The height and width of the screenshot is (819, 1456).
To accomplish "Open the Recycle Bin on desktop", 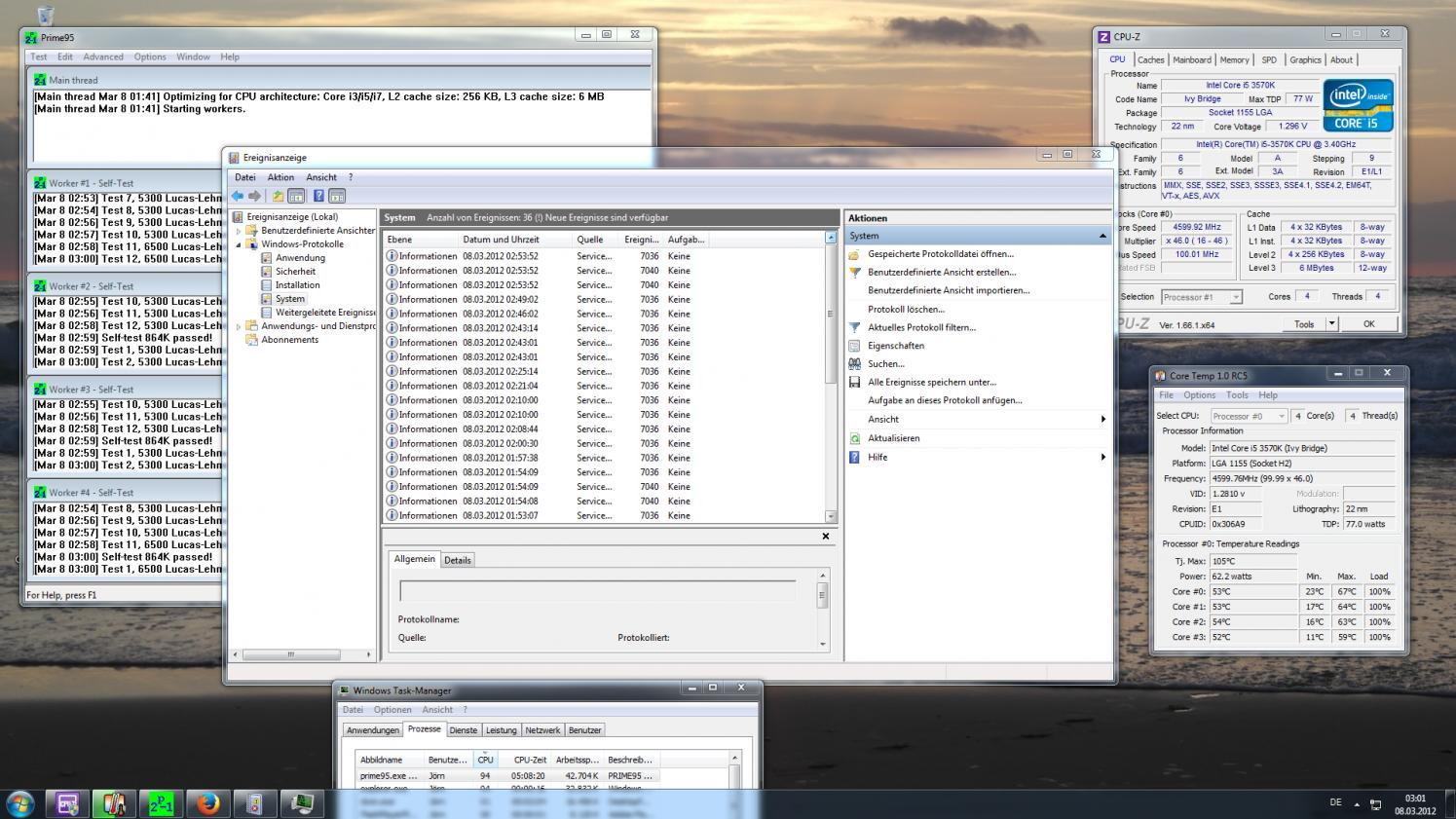I will click(x=45, y=14).
